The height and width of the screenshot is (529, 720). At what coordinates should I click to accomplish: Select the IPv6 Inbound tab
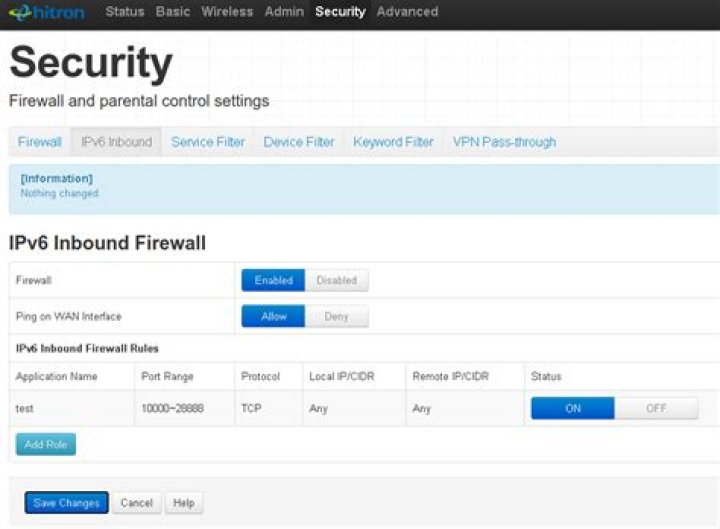pos(117,142)
